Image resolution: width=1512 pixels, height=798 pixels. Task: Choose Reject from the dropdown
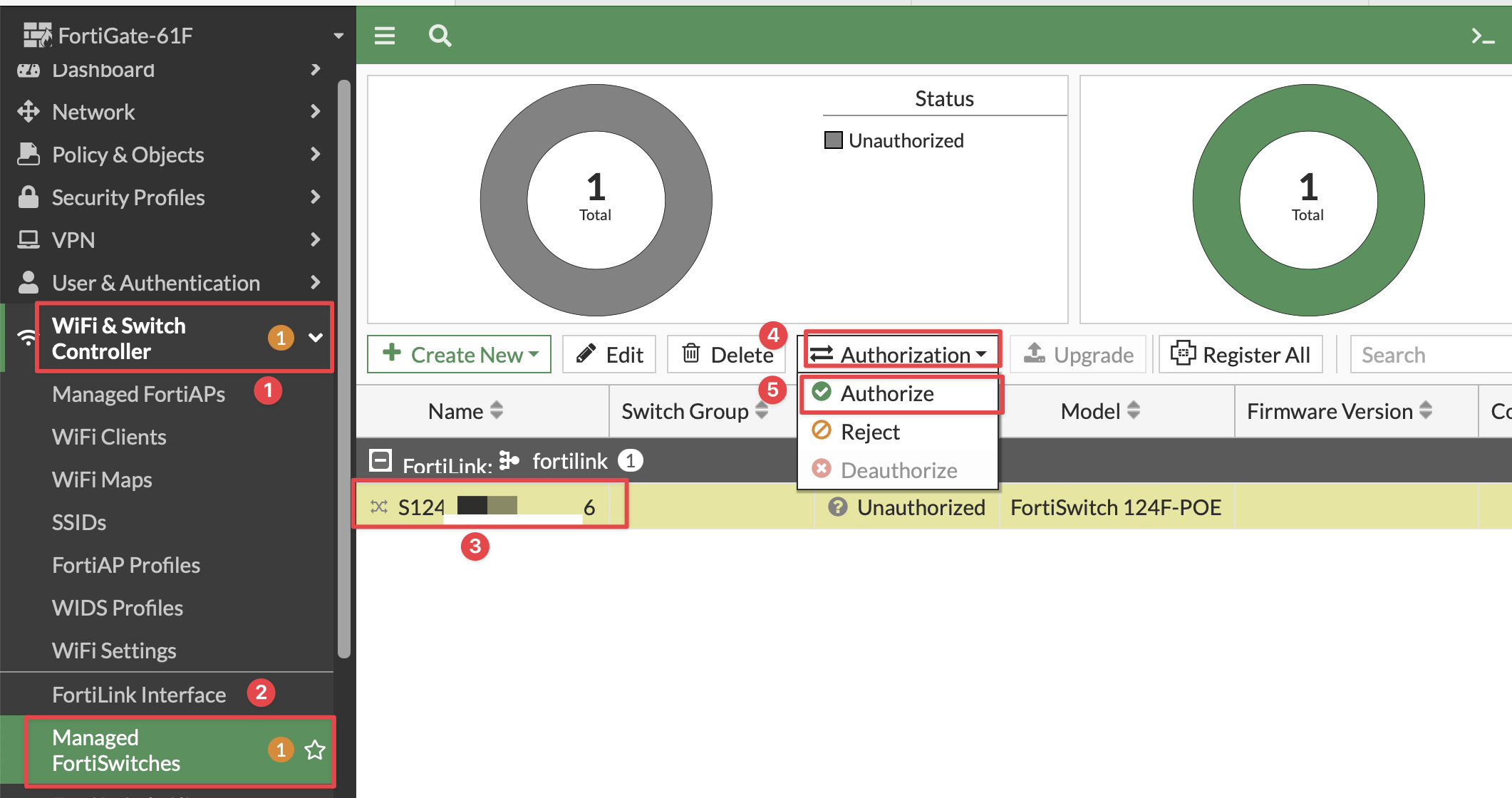[x=899, y=432]
